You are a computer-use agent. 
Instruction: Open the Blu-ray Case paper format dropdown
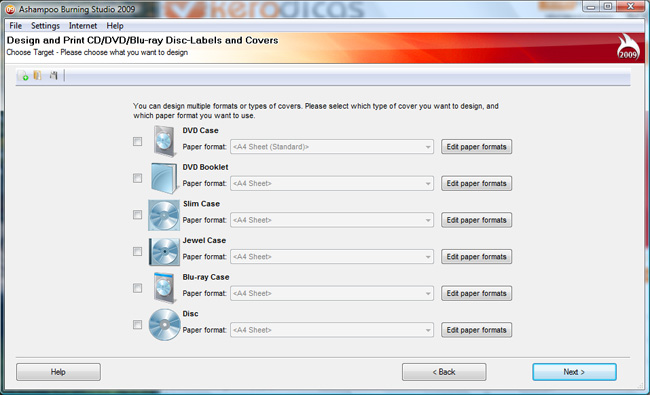click(332, 293)
